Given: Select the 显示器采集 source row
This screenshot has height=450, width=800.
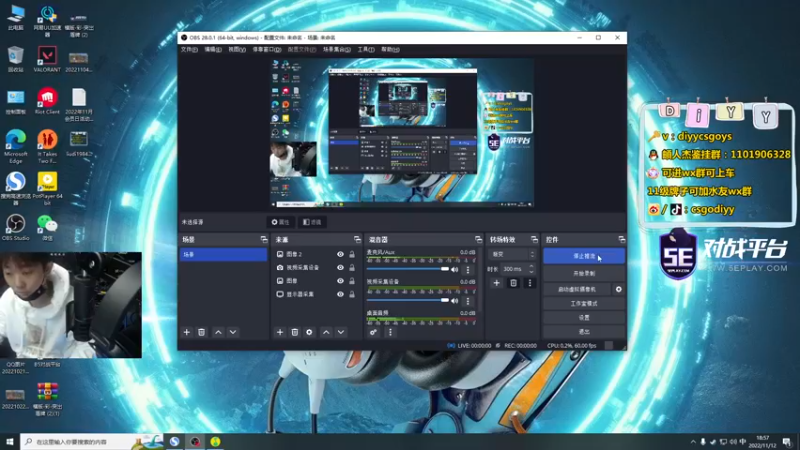Looking at the screenshot, I should pos(315,294).
